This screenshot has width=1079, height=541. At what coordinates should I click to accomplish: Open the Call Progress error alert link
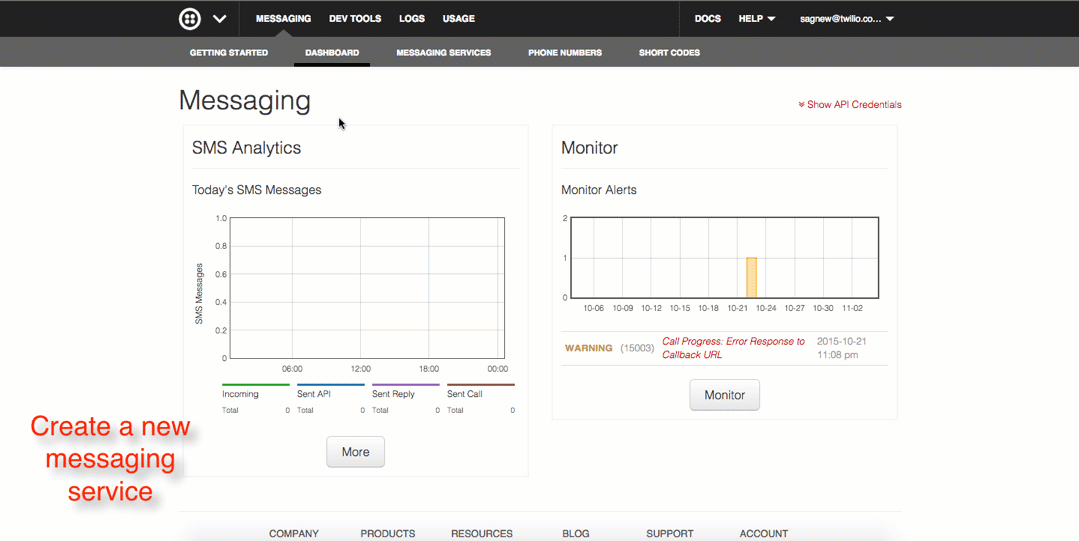click(x=734, y=348)
